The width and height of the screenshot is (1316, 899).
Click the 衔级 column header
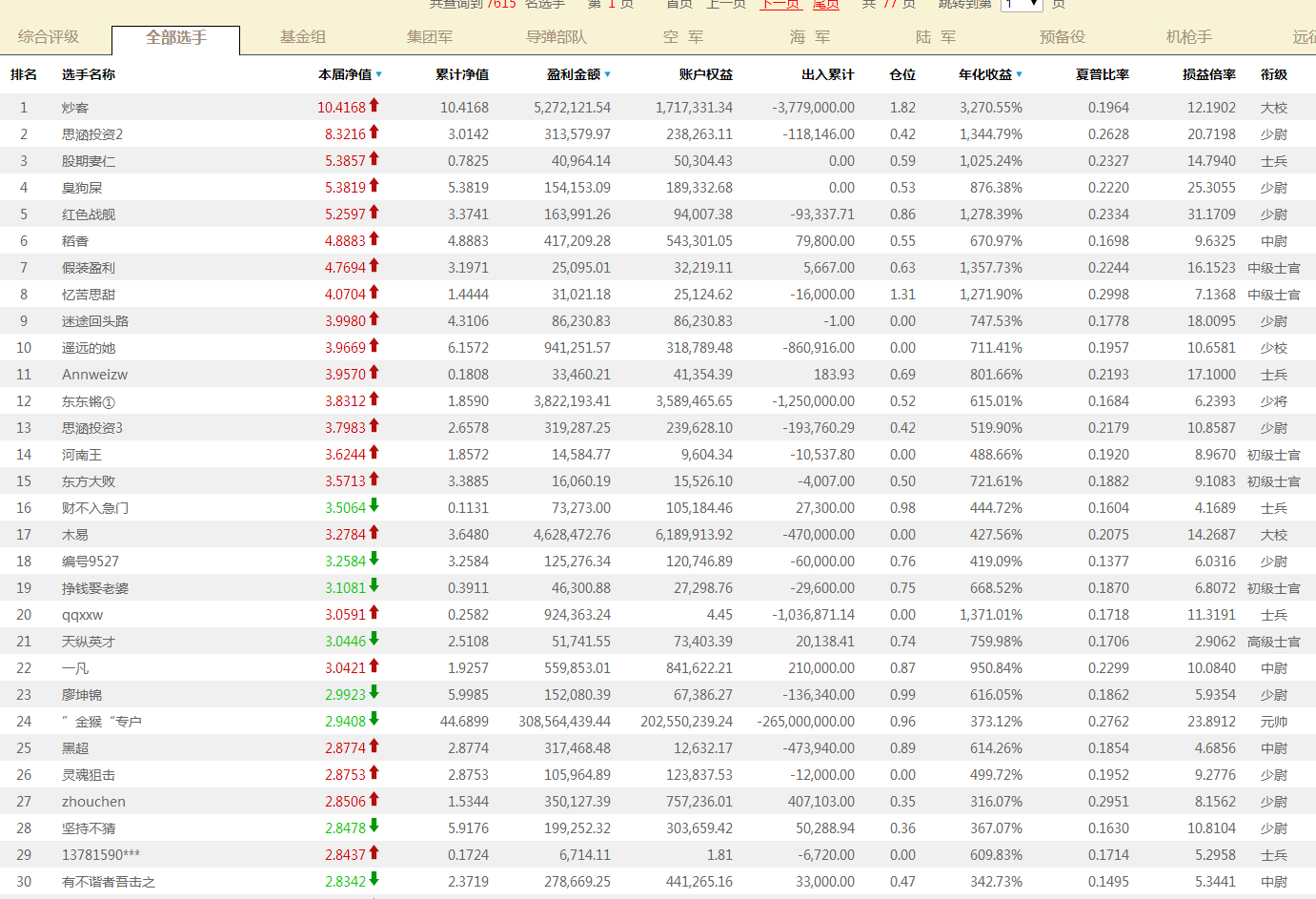coord(1274,74)
